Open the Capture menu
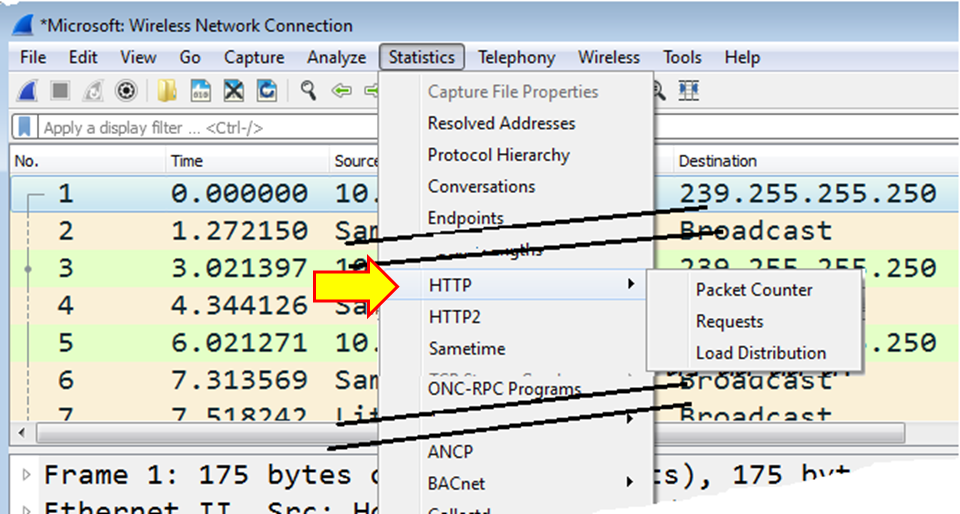The image size is (960, 514). pos(254,58)
